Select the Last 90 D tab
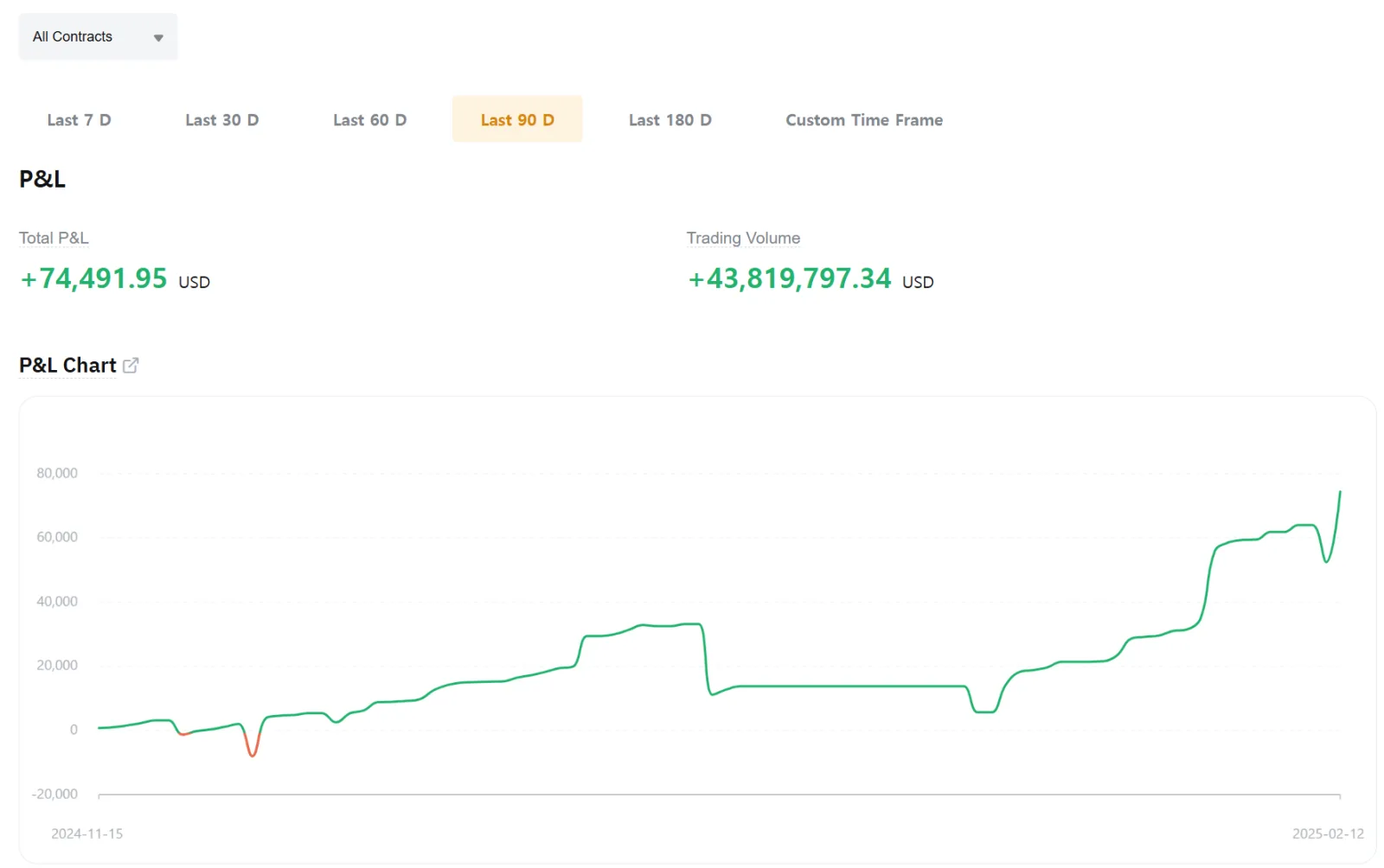Screen dimensions: 1384x868 click(517, 119)
